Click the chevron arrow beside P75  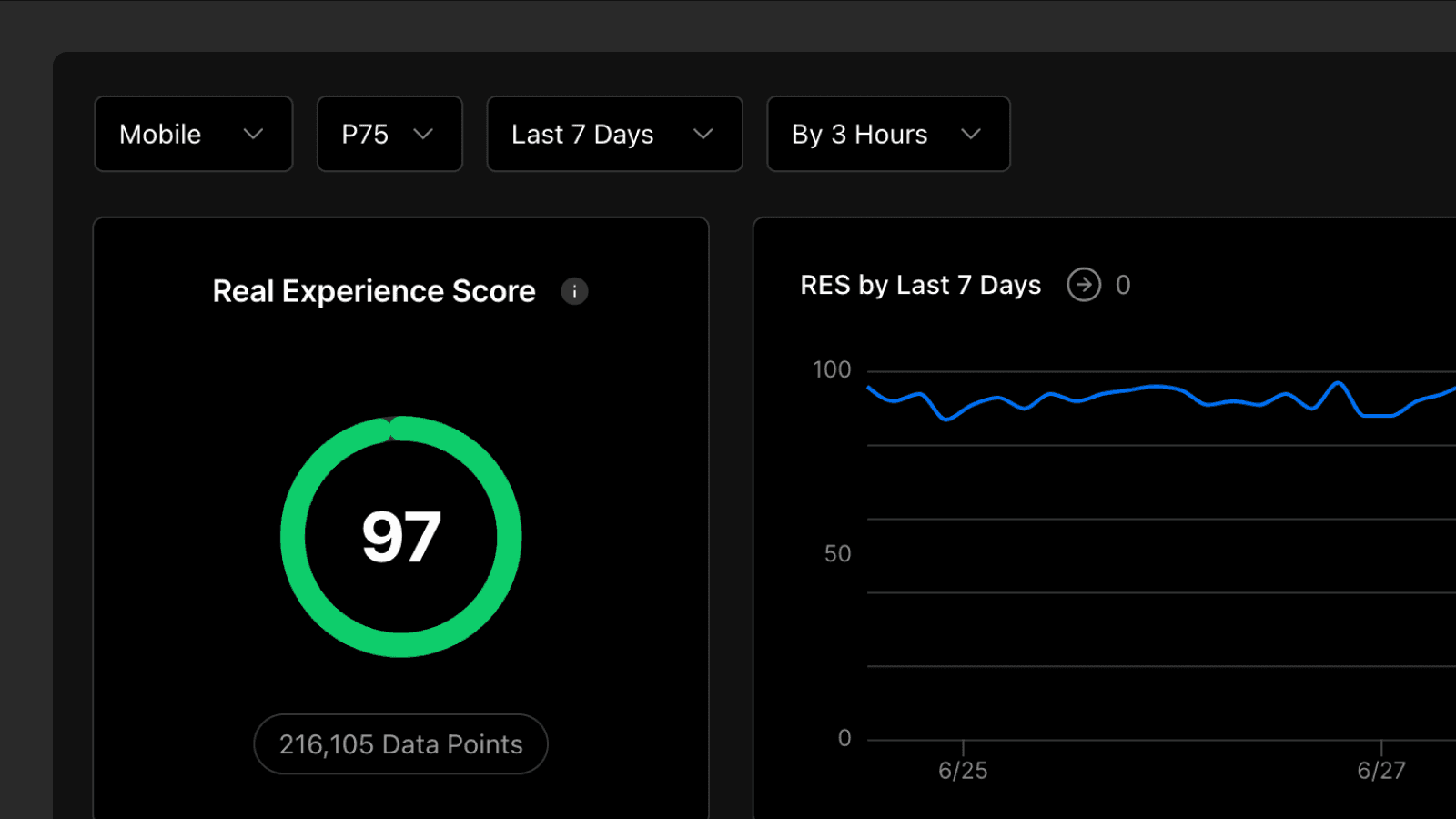pos(423,134)
